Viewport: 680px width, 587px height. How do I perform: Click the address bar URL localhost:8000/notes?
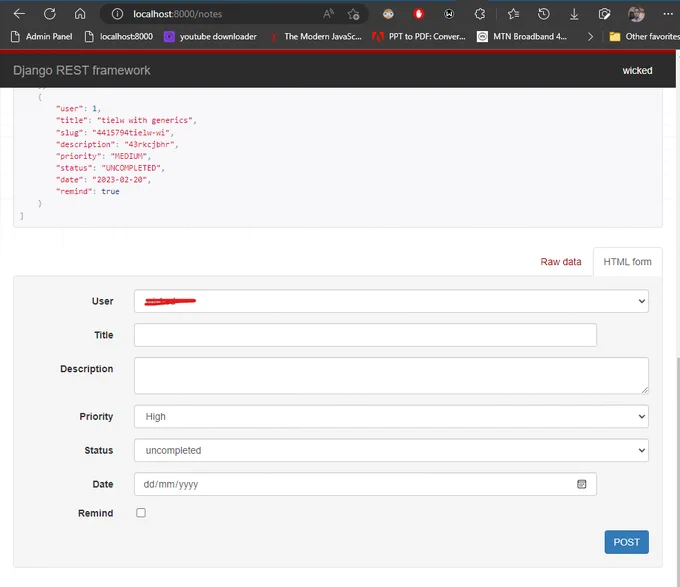coord(177,14)
